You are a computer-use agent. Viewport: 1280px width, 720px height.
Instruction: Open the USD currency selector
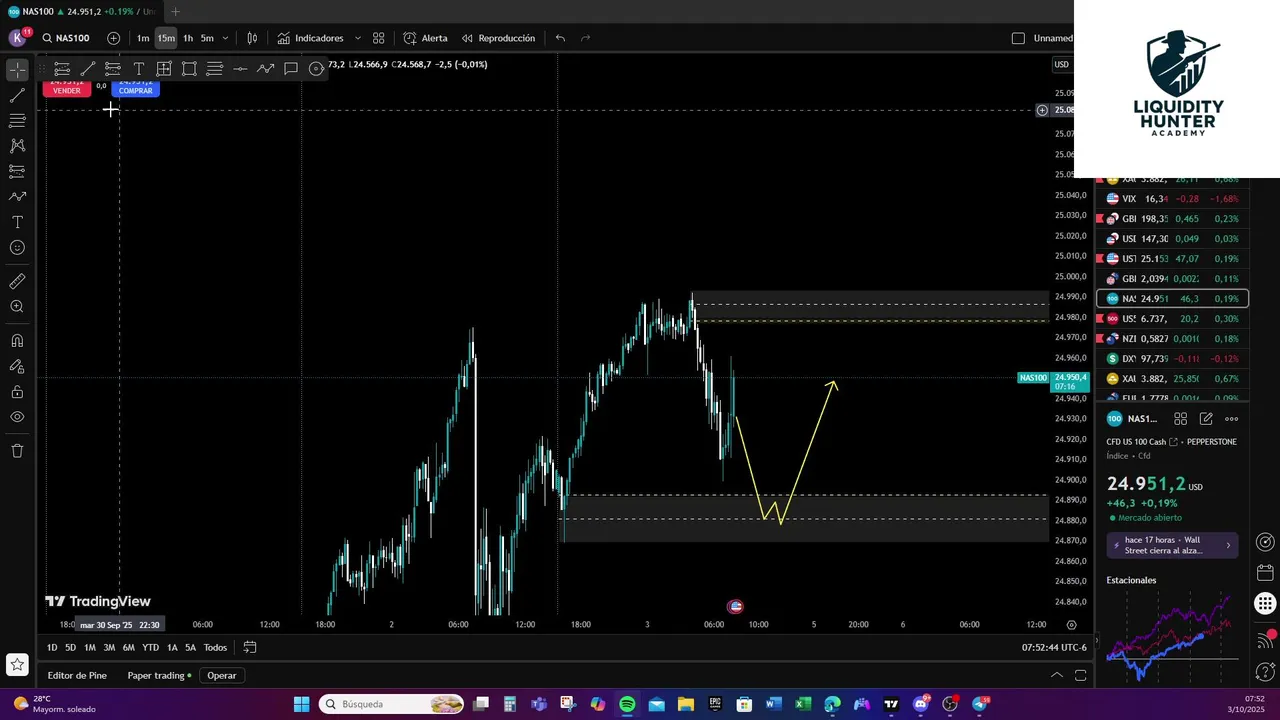coord(1061,65)
